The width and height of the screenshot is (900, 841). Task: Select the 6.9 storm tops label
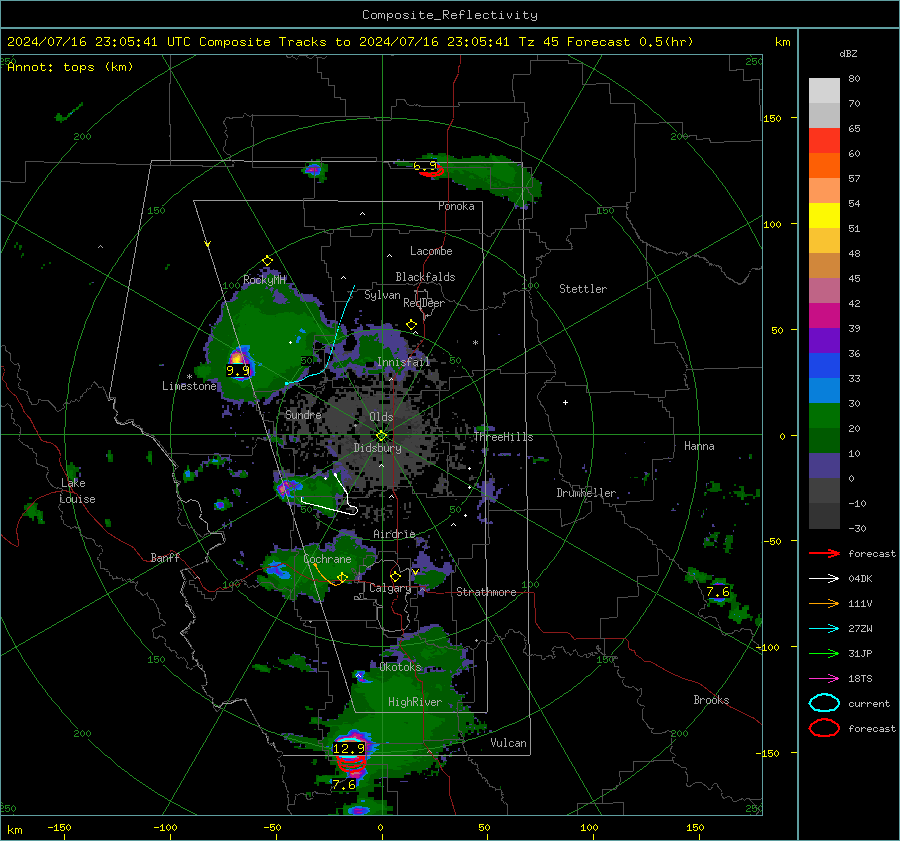[425, 166]
